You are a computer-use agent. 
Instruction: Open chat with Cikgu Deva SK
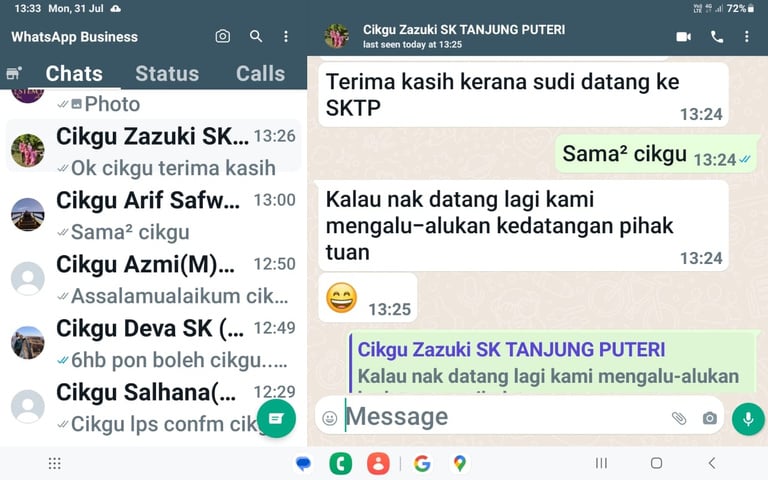[x=153, y=343]
